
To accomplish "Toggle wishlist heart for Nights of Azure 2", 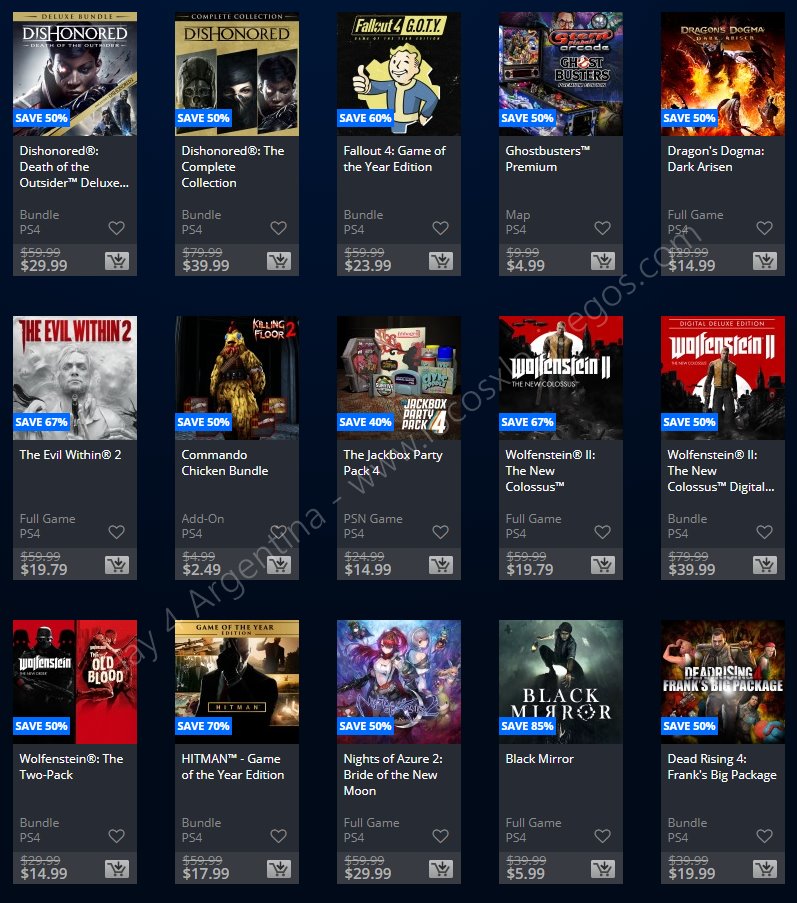I will pos(441,836).
